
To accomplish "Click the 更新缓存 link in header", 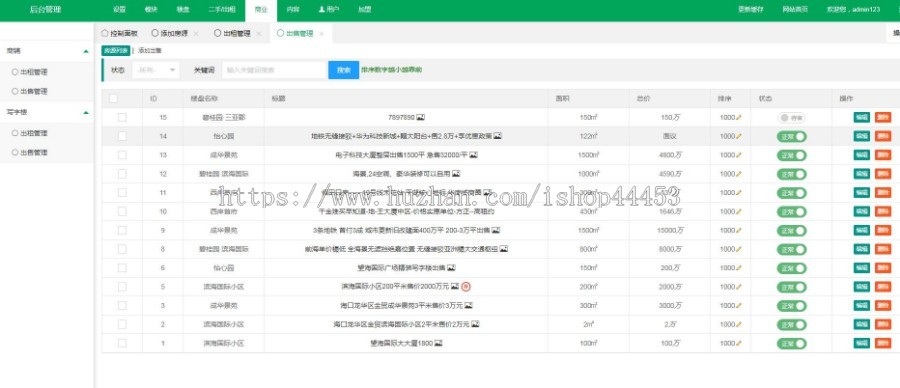I will click(x=751, y=10).
